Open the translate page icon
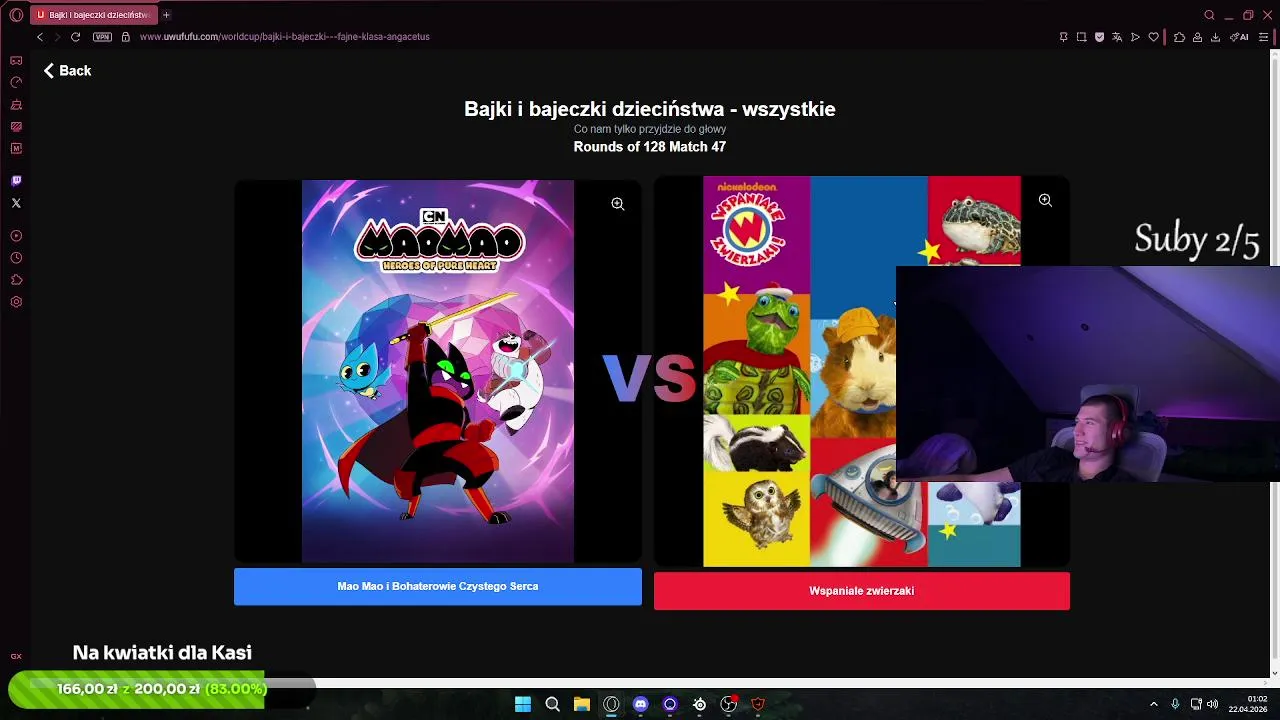 click(x=1117, y=37)
